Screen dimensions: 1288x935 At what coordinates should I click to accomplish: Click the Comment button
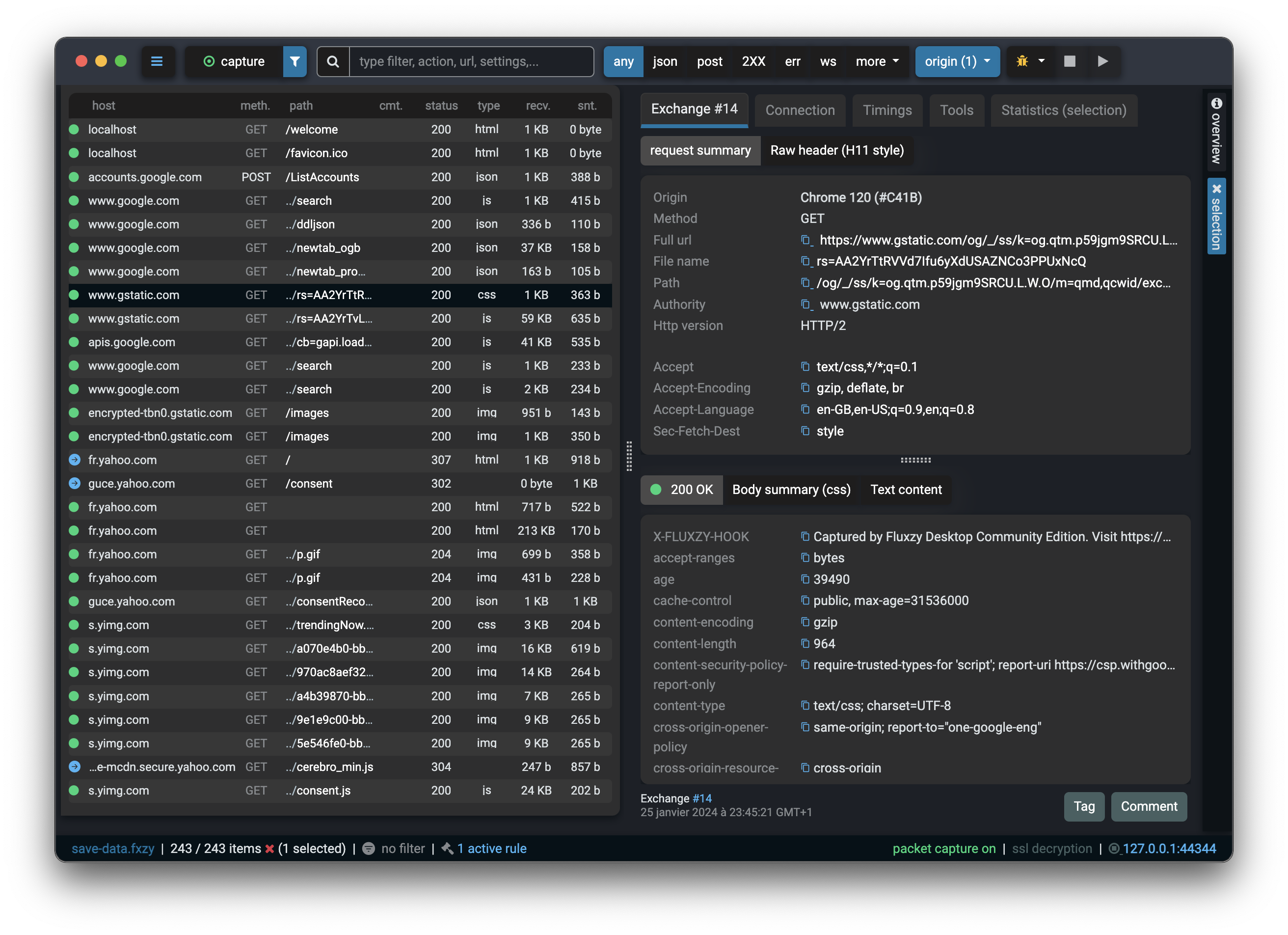[1149, 806]
